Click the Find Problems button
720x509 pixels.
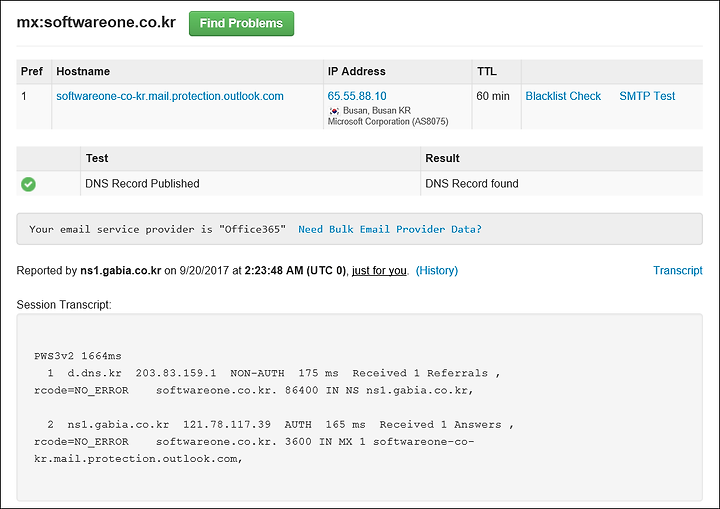[x=241, y=23]
